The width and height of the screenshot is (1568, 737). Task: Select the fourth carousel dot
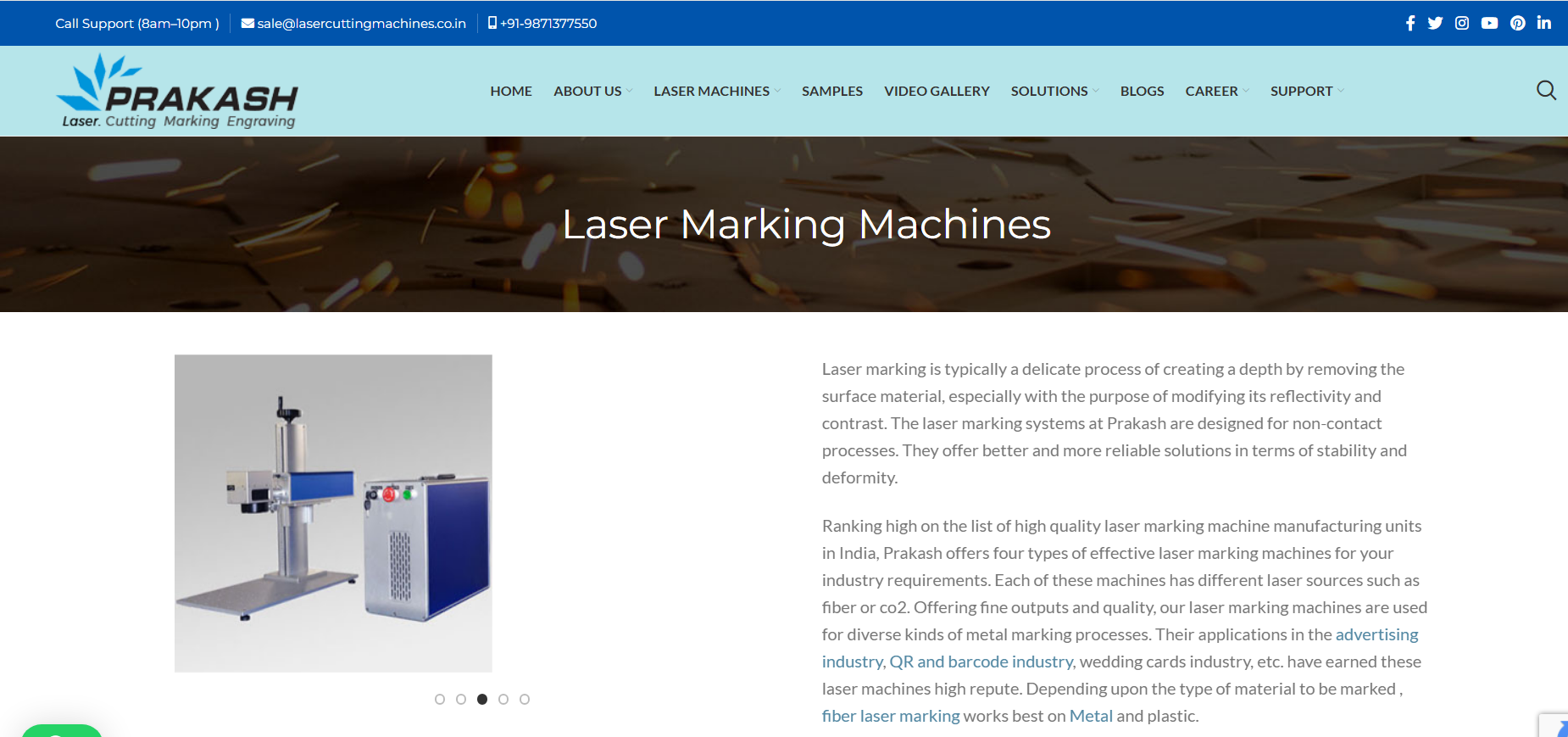[x=503, y=699]
